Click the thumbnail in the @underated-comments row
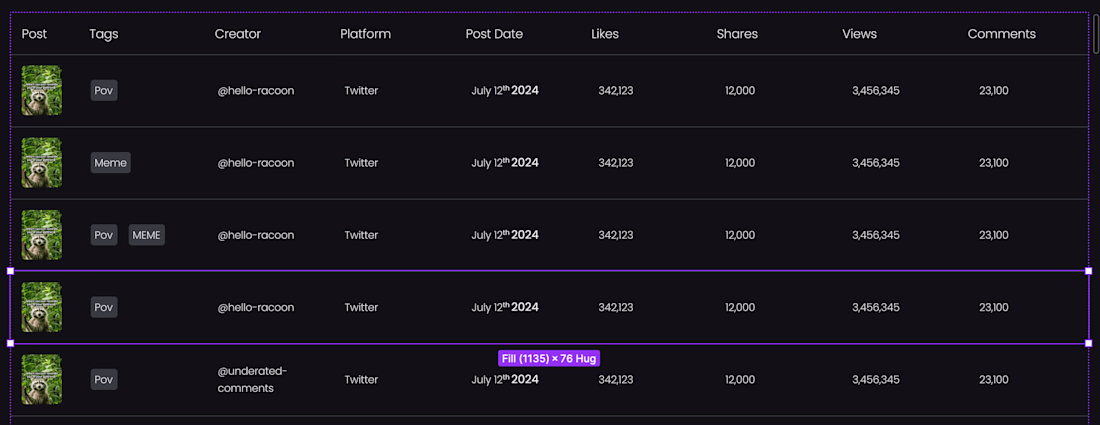Image resolution: width=1100 pixels, height=425 pixels. (x=42, y=379)
